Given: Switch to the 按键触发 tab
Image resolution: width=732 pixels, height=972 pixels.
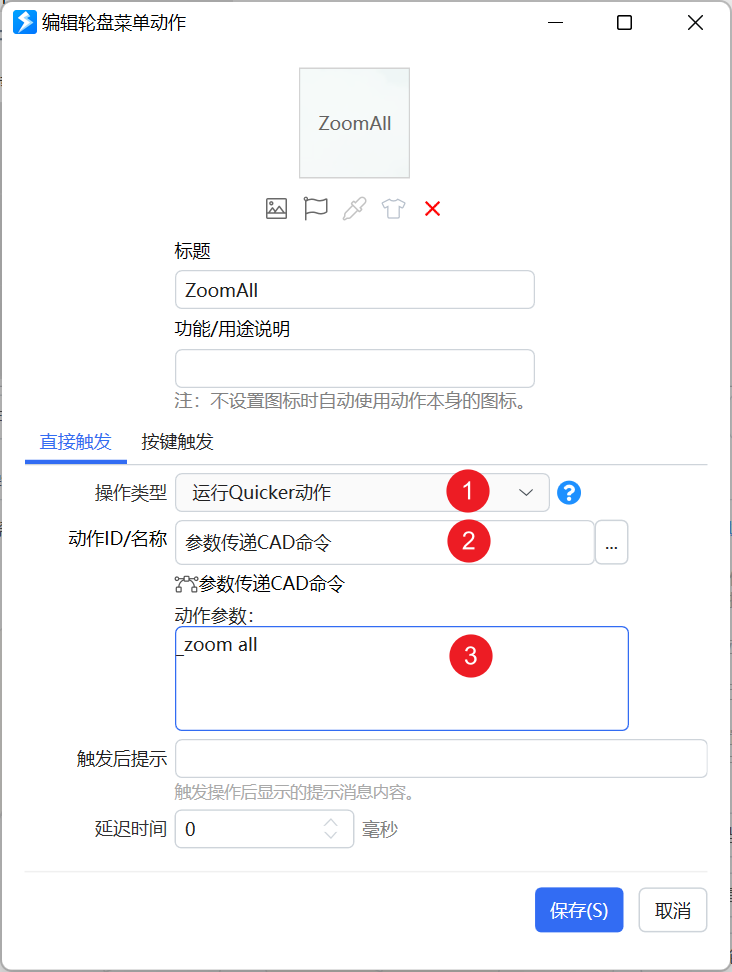Looking at the screenshot, I should 177,442.
